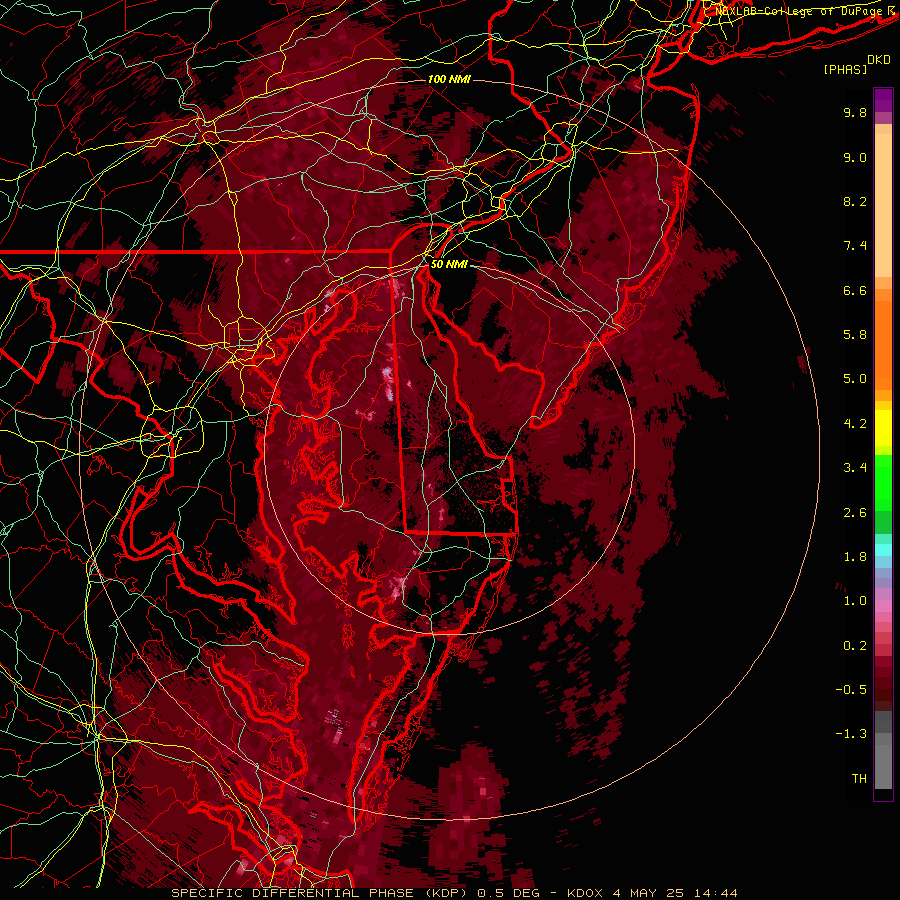Screen dimensions: 900x900
Task: Click the 3.4 scale value
Action: pyautogui.click(x=855, y=468)
